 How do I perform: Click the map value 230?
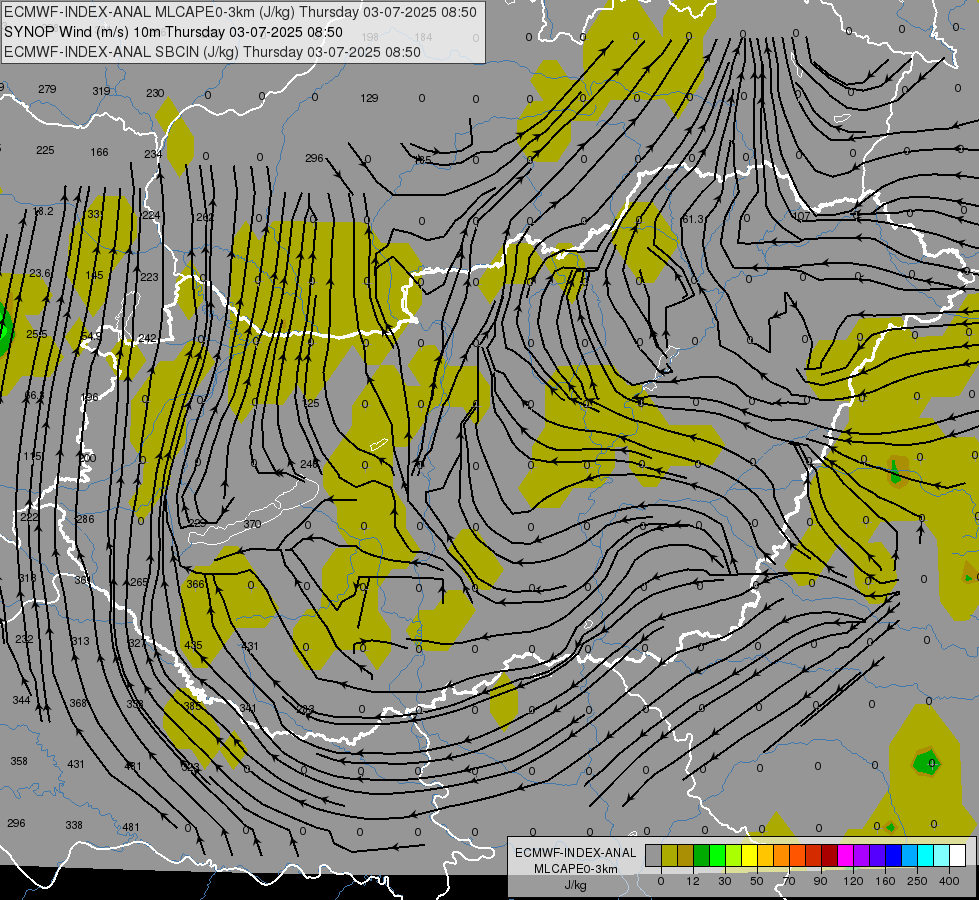[x=155, y=93]
